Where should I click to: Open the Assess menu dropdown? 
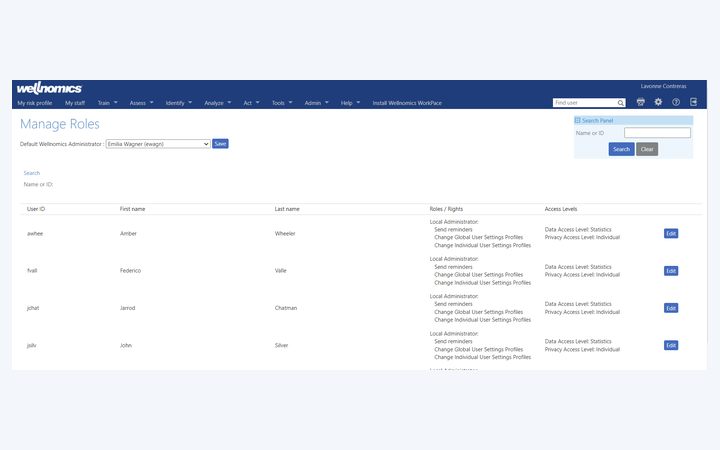141,103
